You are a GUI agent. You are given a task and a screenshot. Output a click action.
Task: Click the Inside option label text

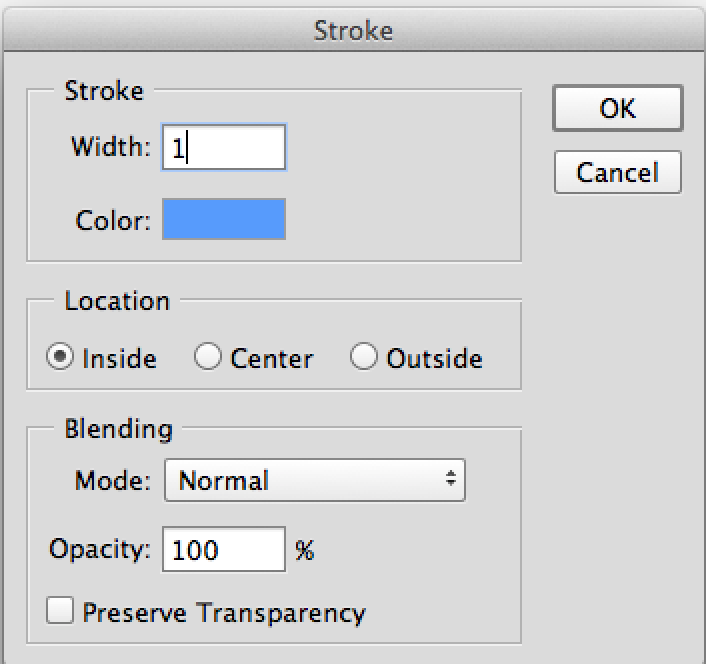point(120,359)
